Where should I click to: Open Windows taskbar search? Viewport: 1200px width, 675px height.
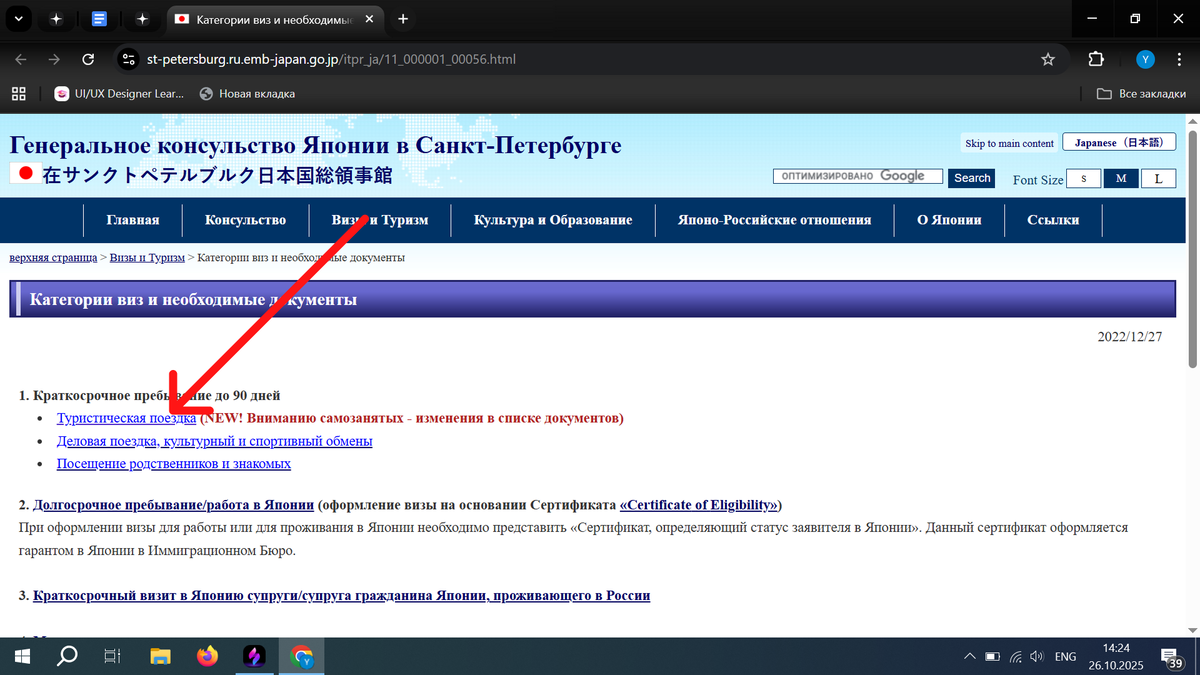(68, 656)
